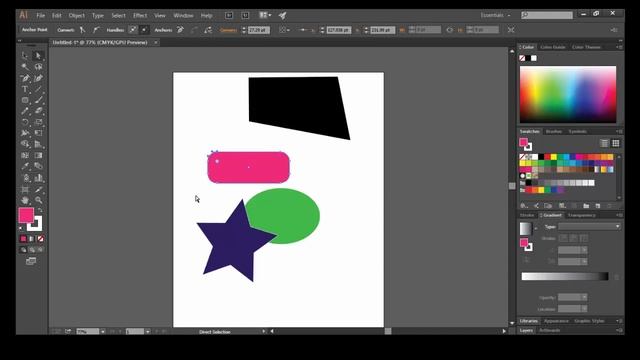Open the Essentials workspace dropdown
Viewport: 640px width, 360px height.
tap(495, 15)
